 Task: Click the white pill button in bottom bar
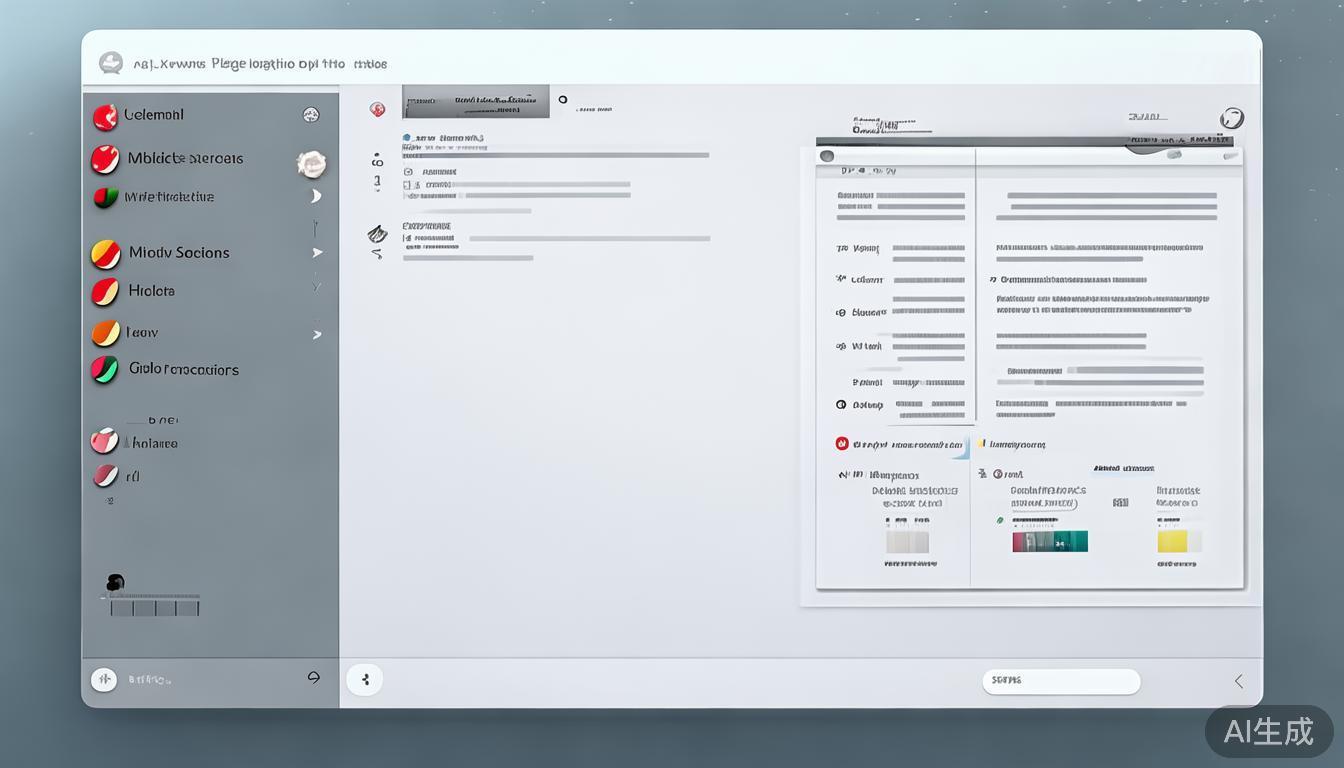point(1061,681)
